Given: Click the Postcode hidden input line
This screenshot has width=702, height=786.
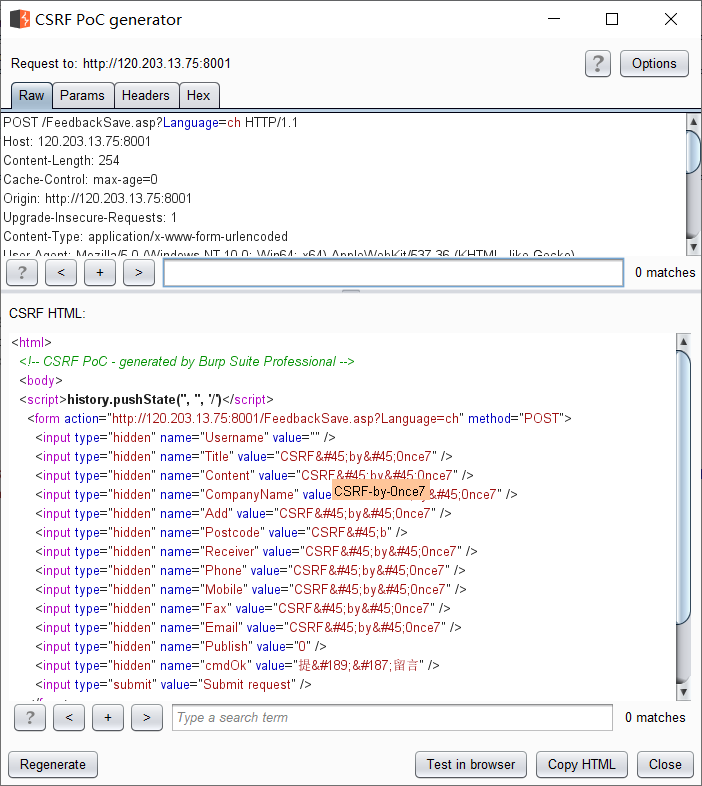Looking at the screenshot, I should pyautogui.click(x=221, y=532).
